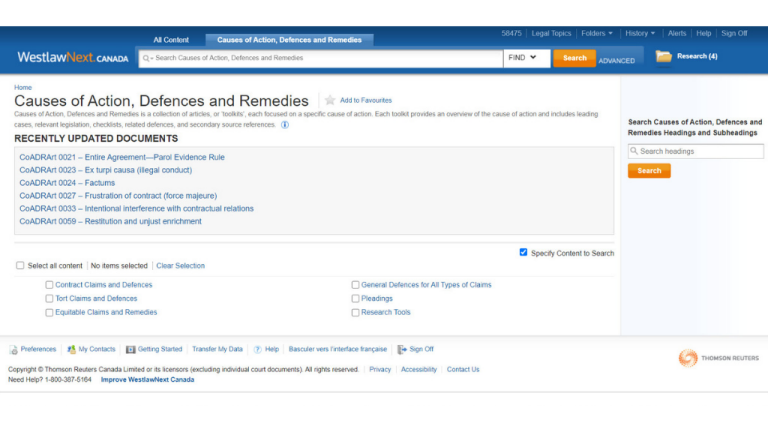The width and height of the screenshot is (768, 432).
Task: Click the client ID 58475 in the header
Action: point(511,33)
